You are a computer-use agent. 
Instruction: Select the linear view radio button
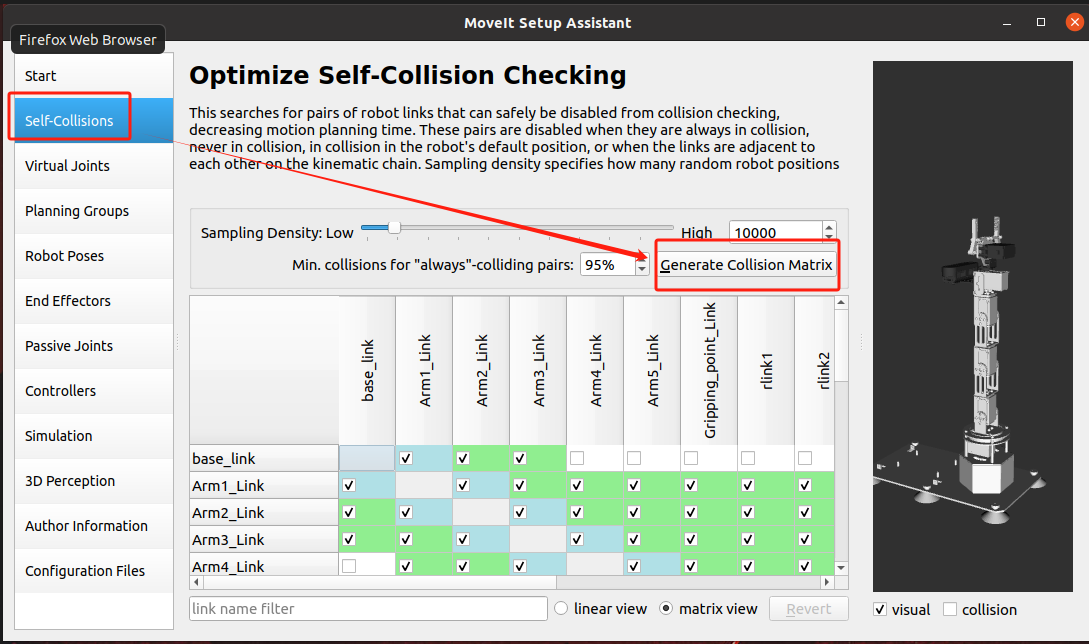pos(561,609)
